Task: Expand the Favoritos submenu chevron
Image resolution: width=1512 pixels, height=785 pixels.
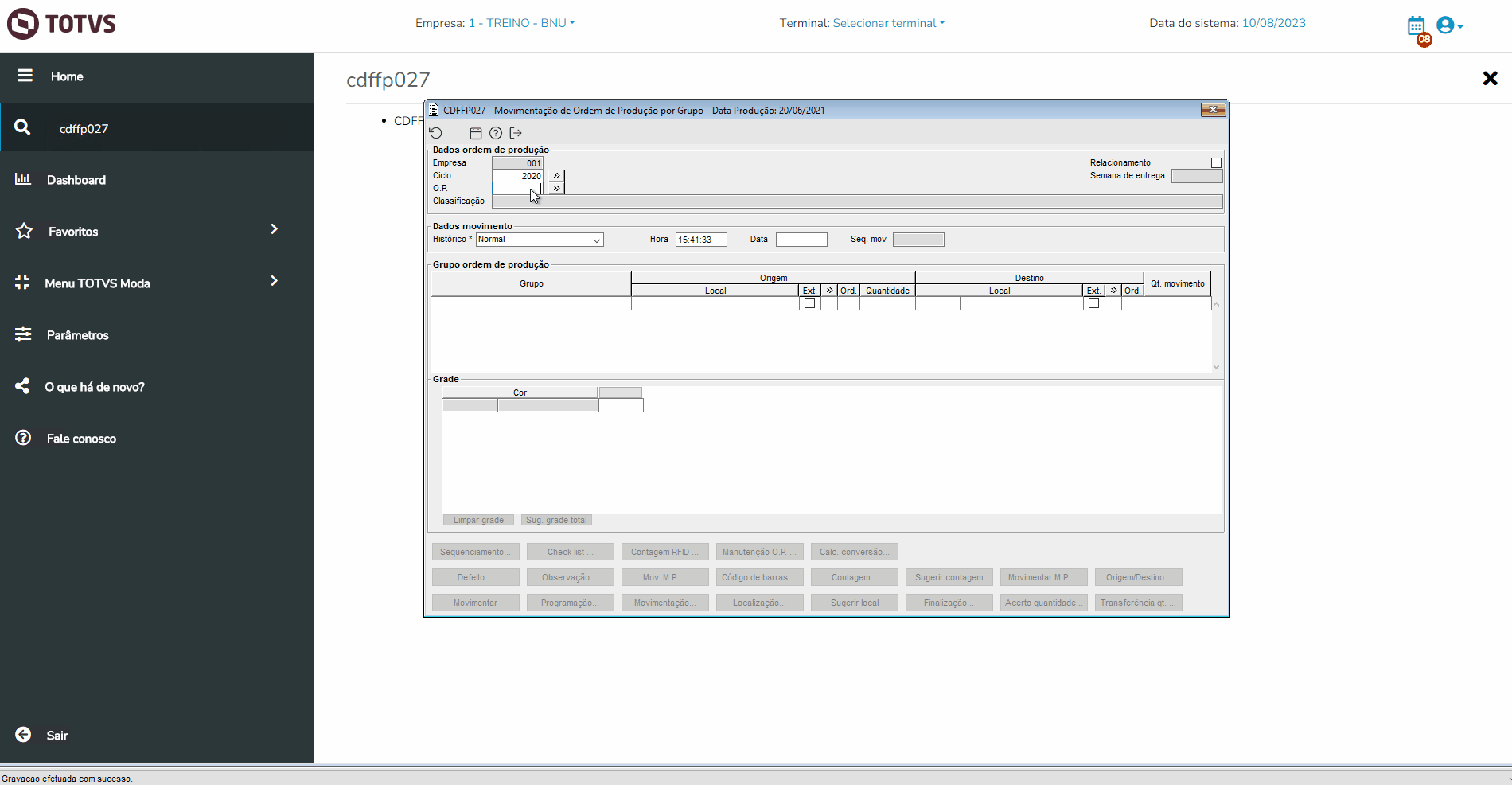Action: click(274, 229)
